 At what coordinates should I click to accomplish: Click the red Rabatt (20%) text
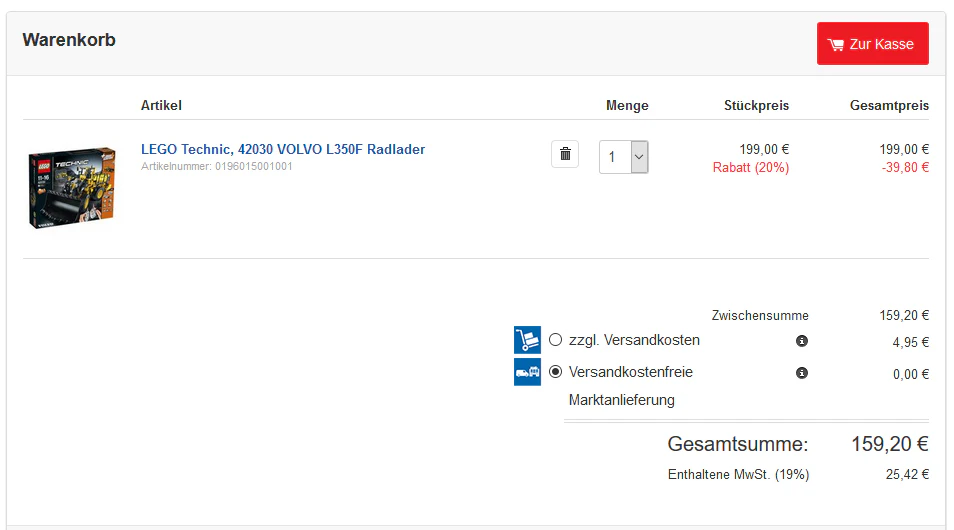(x=750, y=167)
